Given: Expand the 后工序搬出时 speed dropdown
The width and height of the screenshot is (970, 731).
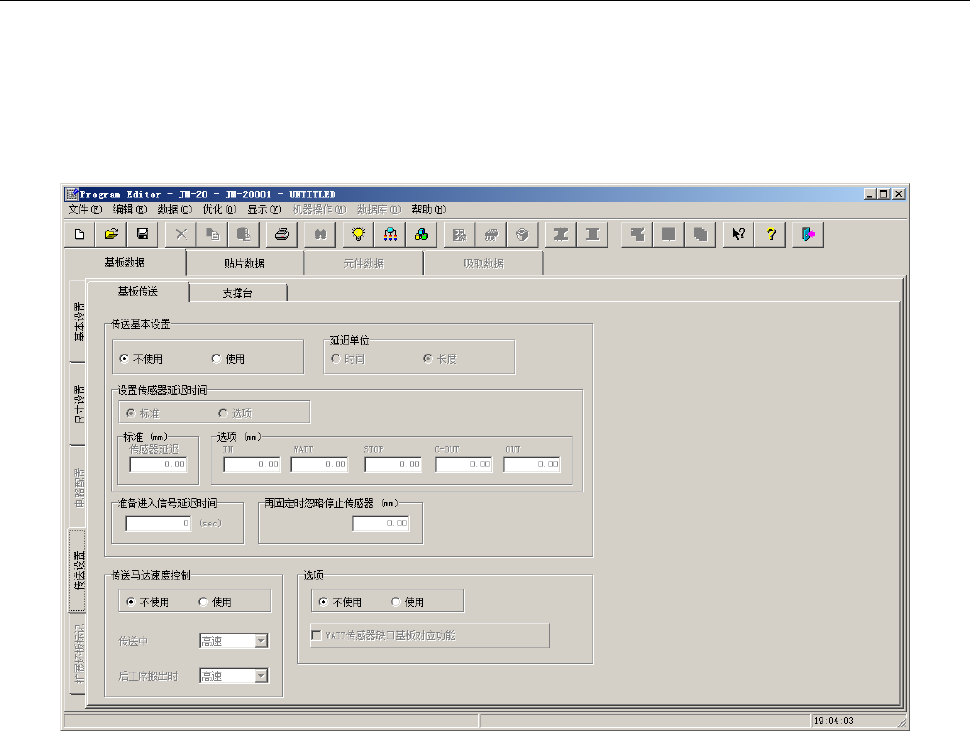Looking at the screenshot, I should coord(261,676).
